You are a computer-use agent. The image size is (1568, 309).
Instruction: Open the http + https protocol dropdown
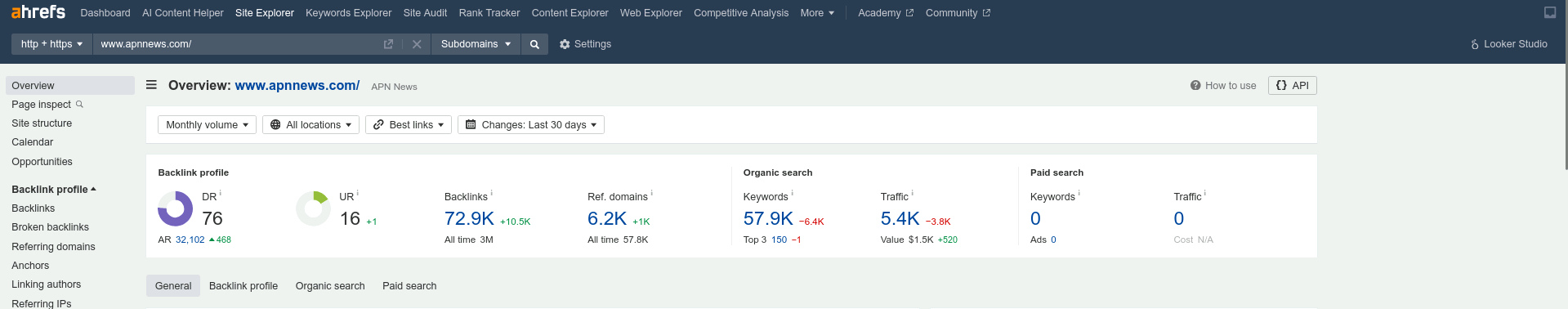[51, 44]
